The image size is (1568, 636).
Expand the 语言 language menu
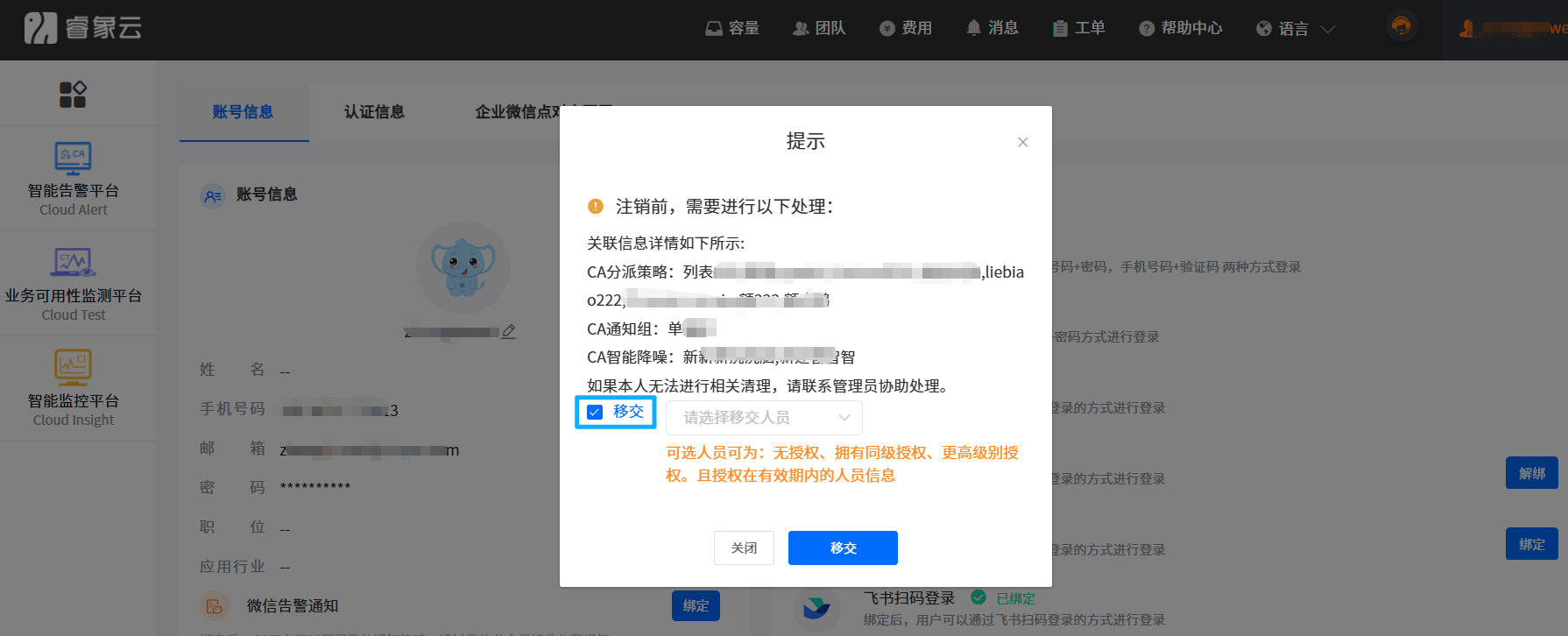pyautogui.click(x=1295, y=29)
